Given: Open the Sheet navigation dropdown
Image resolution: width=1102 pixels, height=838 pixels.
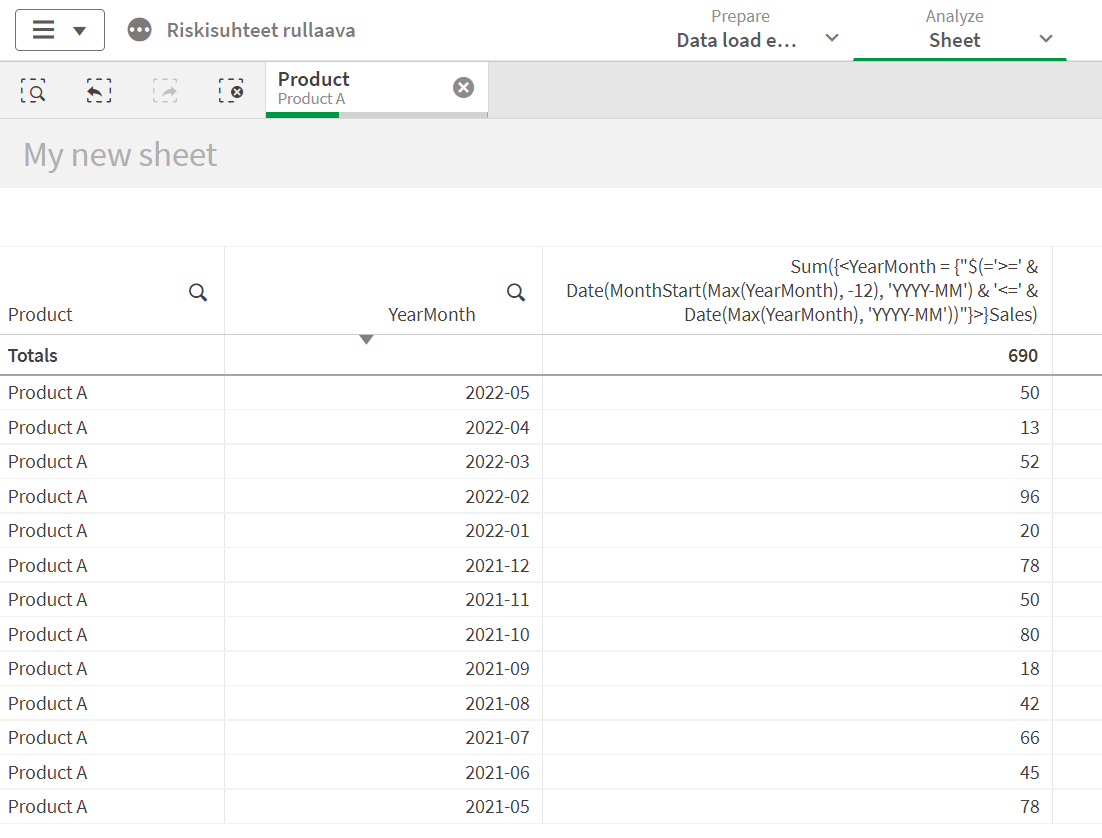Looking at the screenshot, I should (1046, 39).
